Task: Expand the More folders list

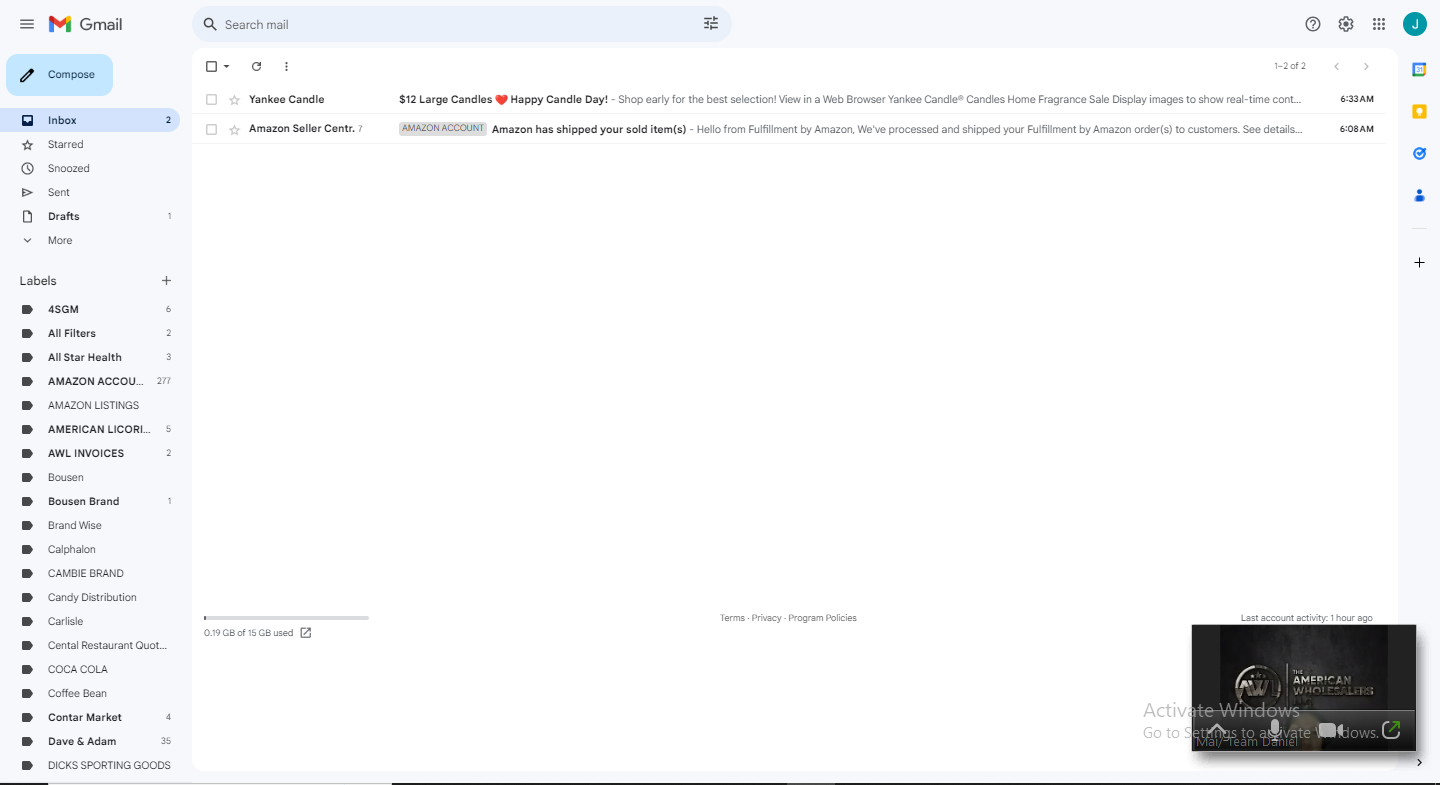Action: point(90,240)
